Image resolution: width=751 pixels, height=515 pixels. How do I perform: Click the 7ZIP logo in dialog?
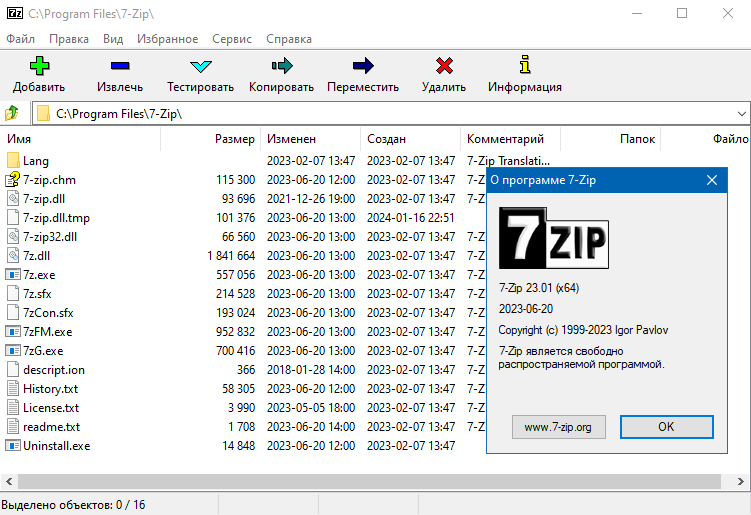click(554, 238)
